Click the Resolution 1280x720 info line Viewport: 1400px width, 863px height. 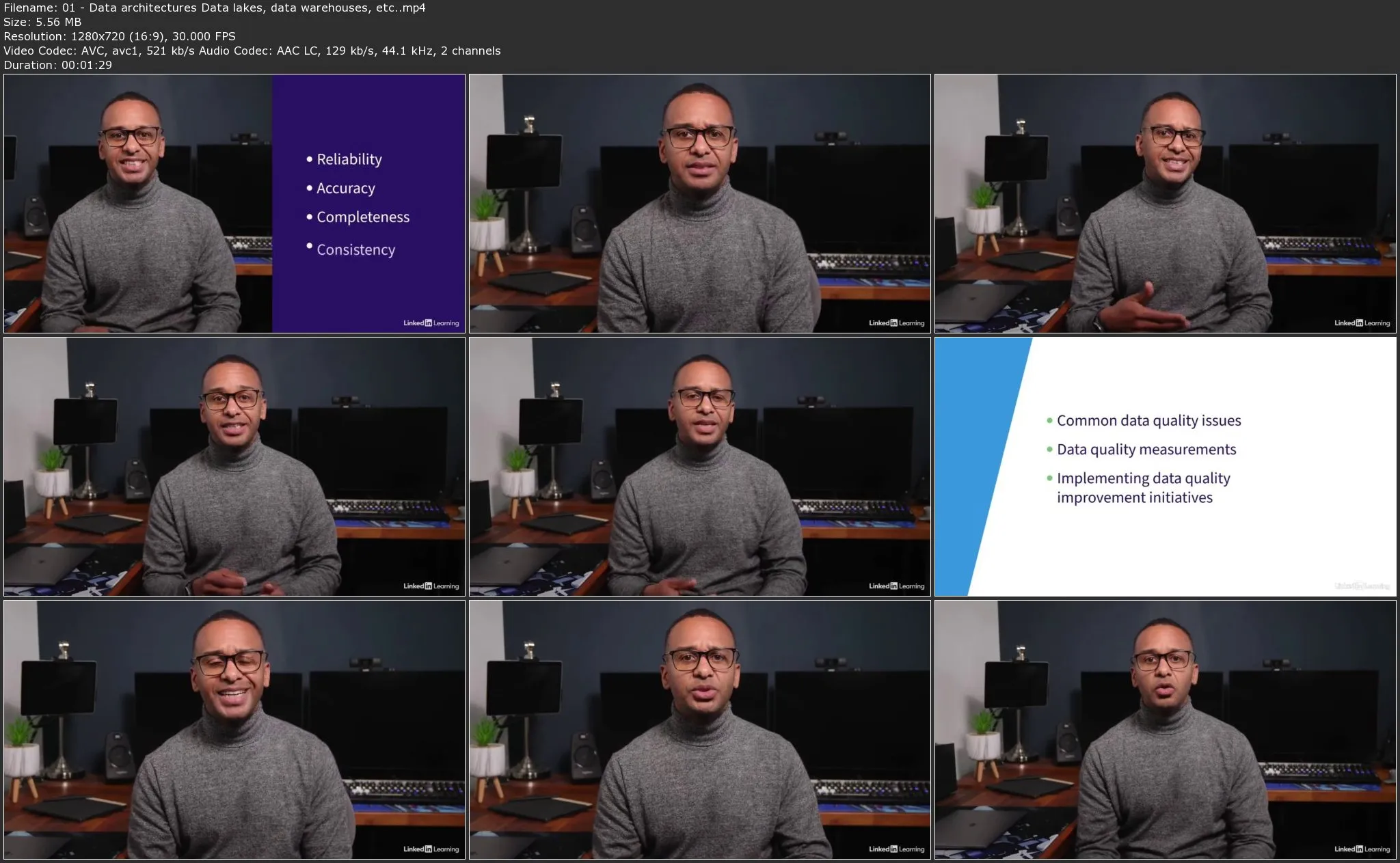point(120,36)
